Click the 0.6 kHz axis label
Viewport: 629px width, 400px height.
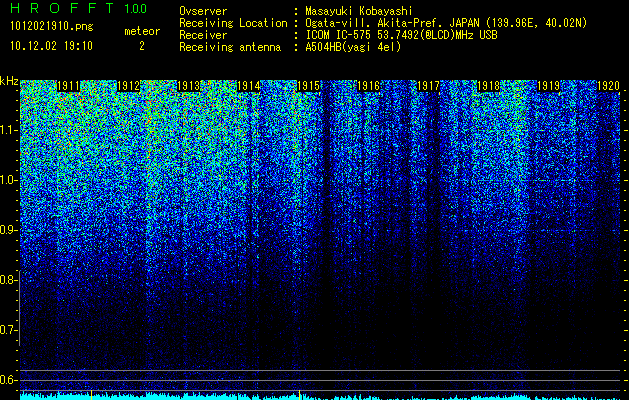[8, 380]
